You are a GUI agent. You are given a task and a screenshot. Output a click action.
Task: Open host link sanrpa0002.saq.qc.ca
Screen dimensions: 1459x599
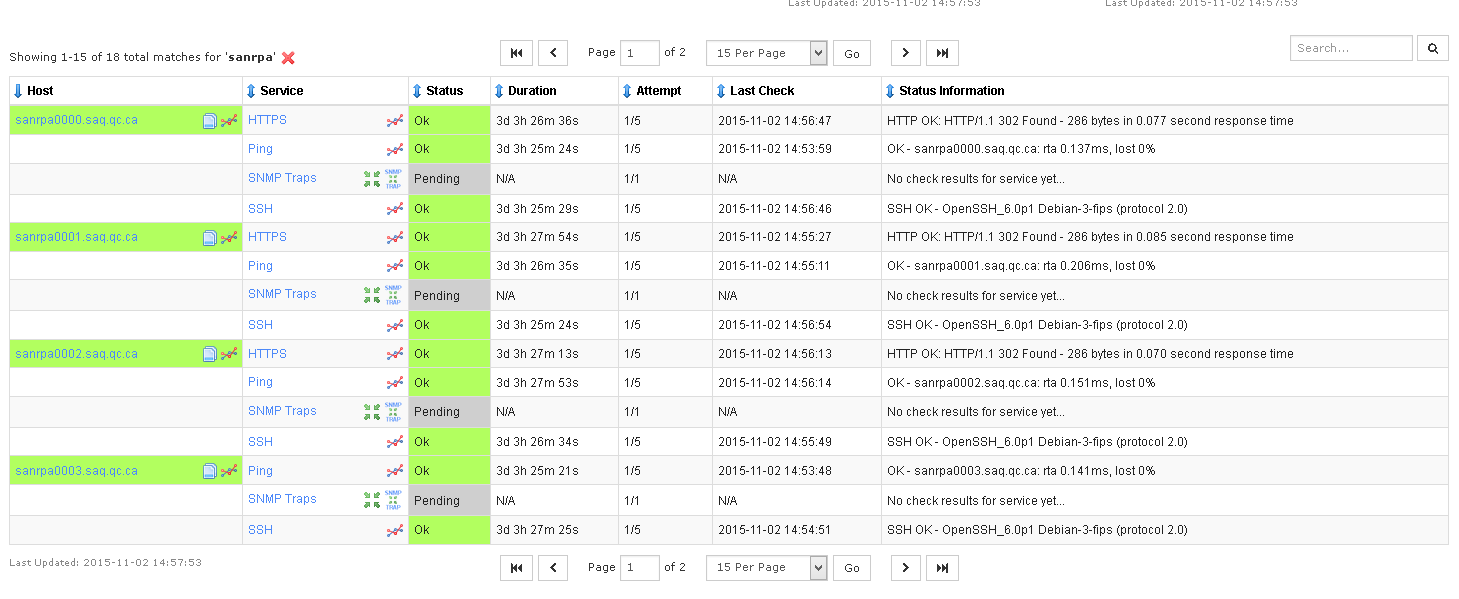77,354
